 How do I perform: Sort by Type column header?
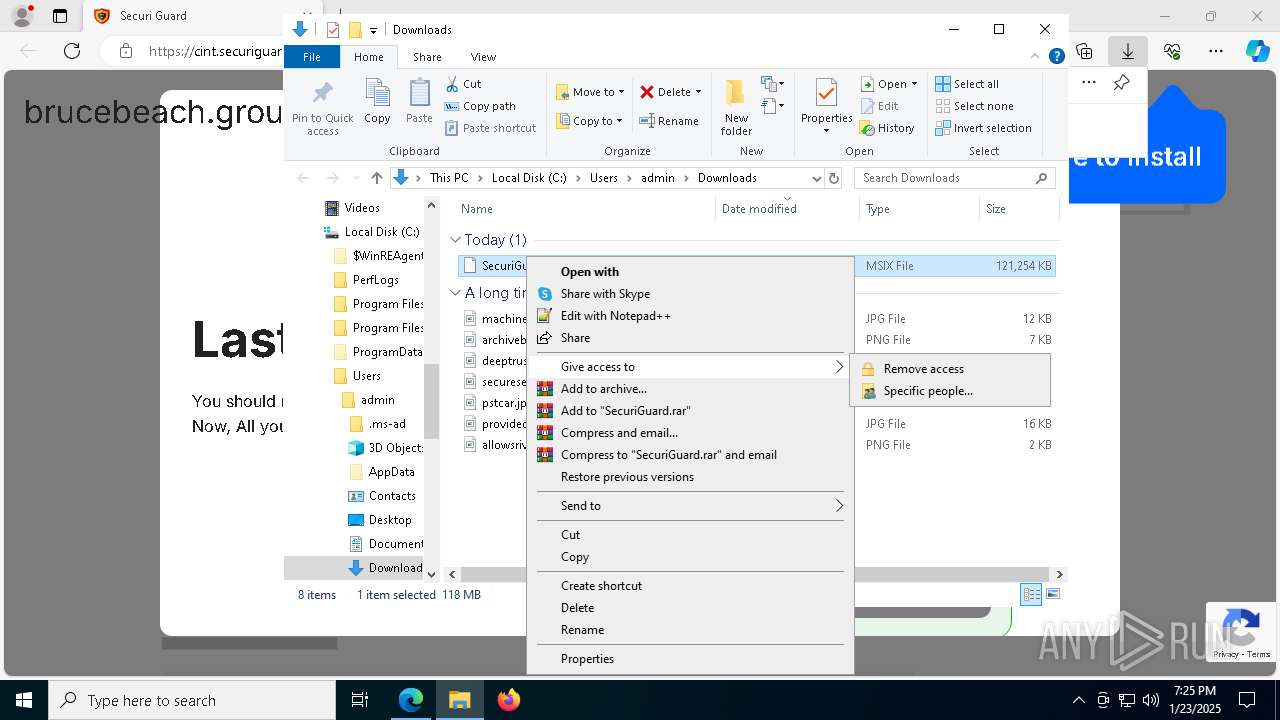point(919,209)
